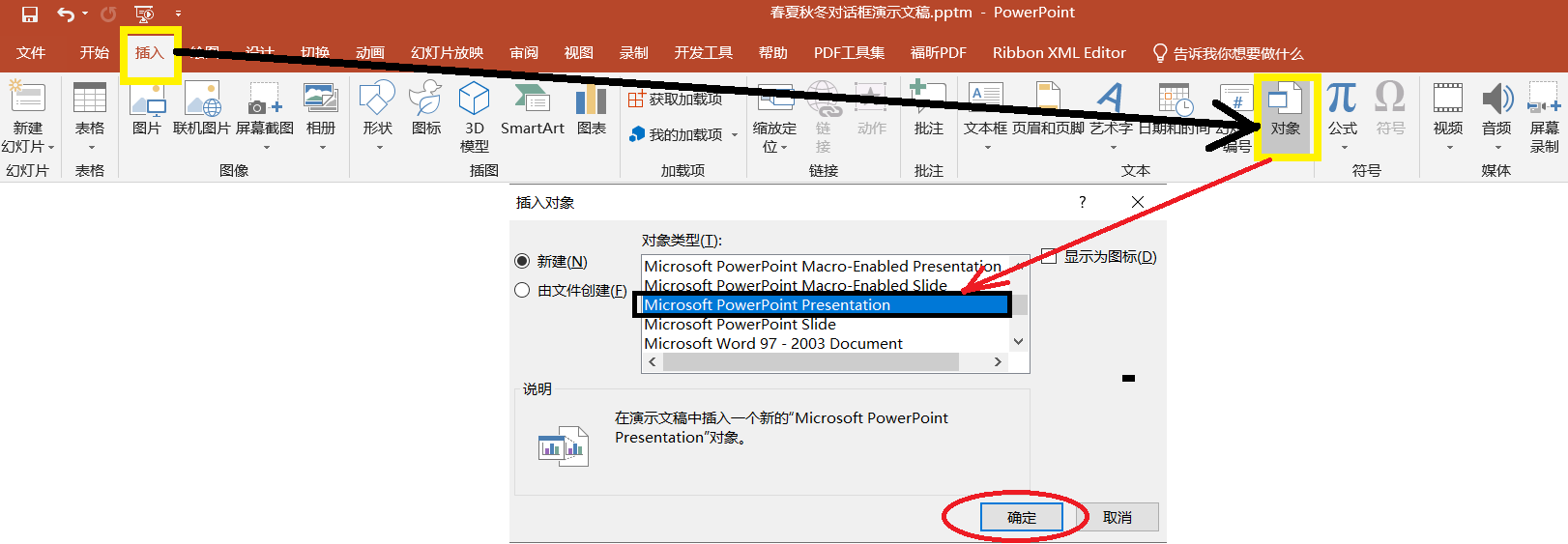
Task: Insert a 3D模型 3D model
Action: pos(474,116)
